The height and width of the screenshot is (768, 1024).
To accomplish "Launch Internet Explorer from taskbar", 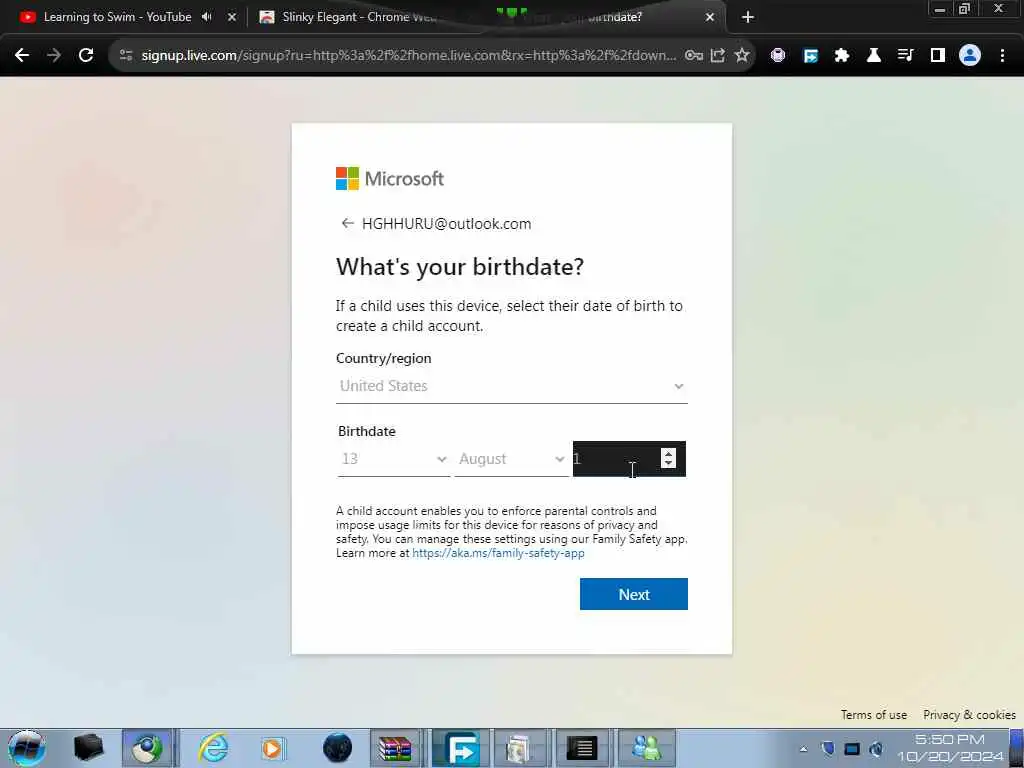I will click(214, 748).
